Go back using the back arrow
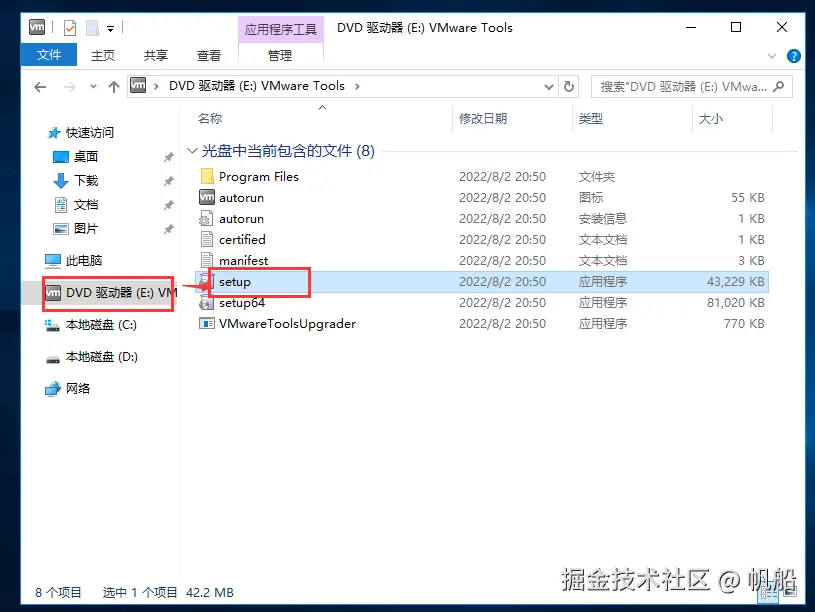The width and height of the screenshot is (815, 612). coord(40,87)
